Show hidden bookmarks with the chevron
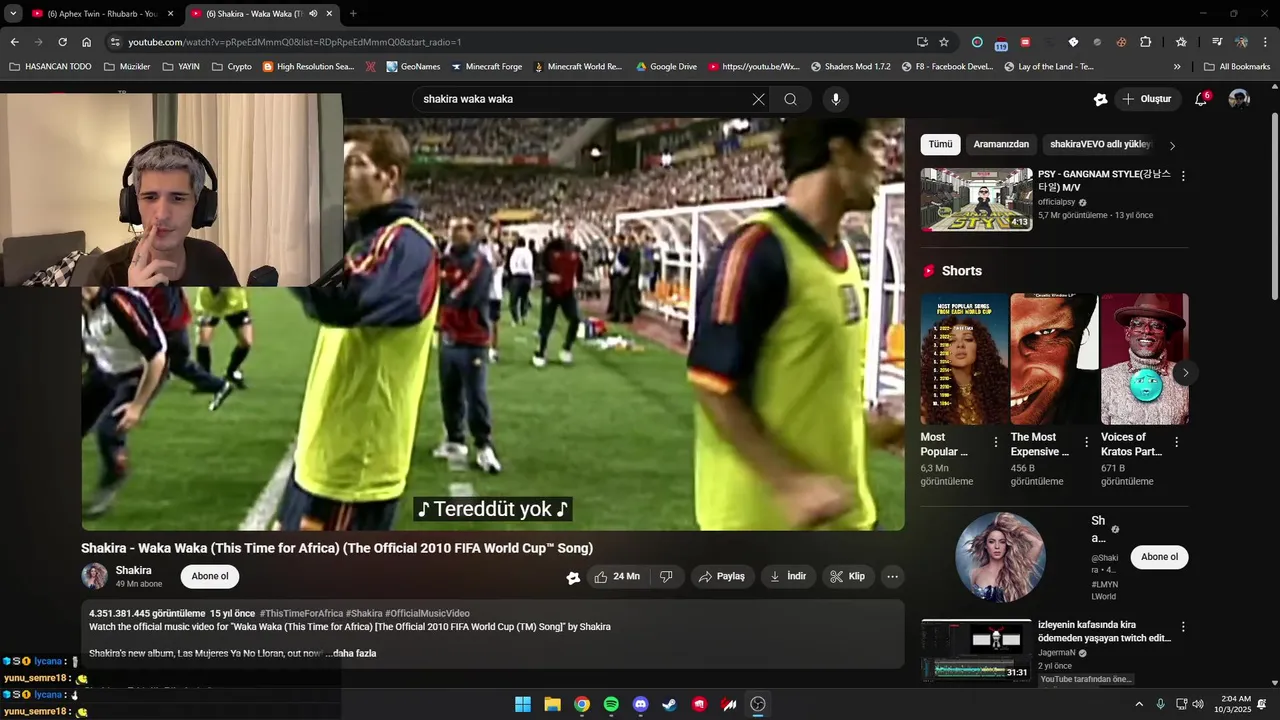The width and height of the screenshot is (1280, 720). [x=1177, y=67]
